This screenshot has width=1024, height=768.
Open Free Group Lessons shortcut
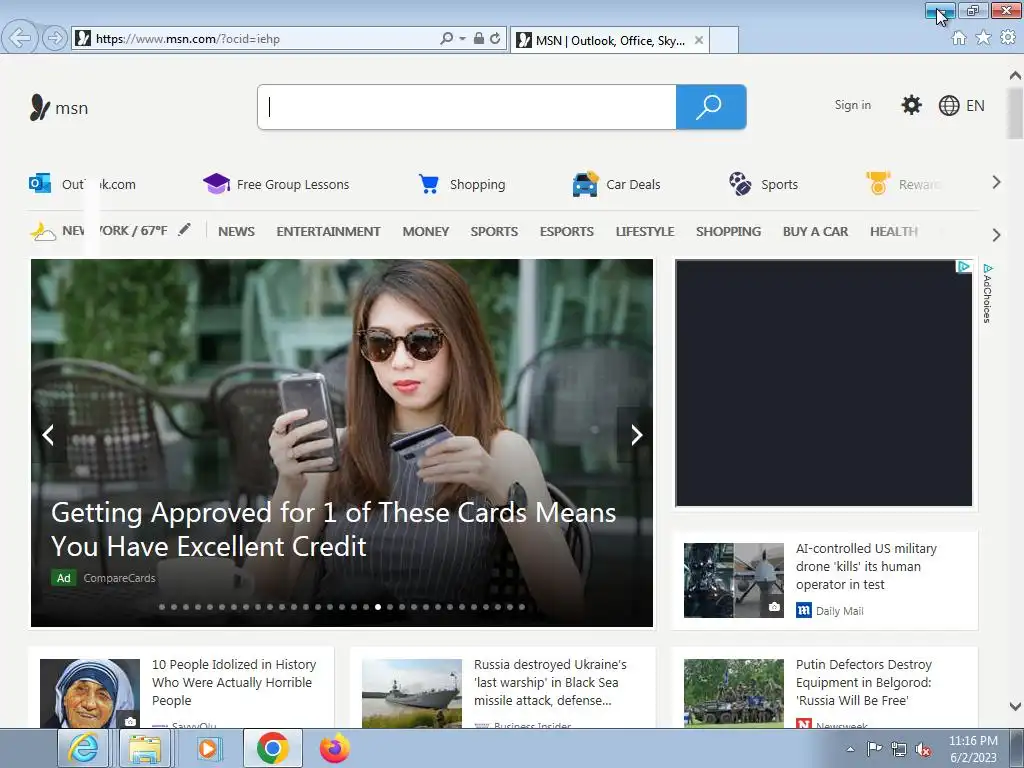point(276,184)
